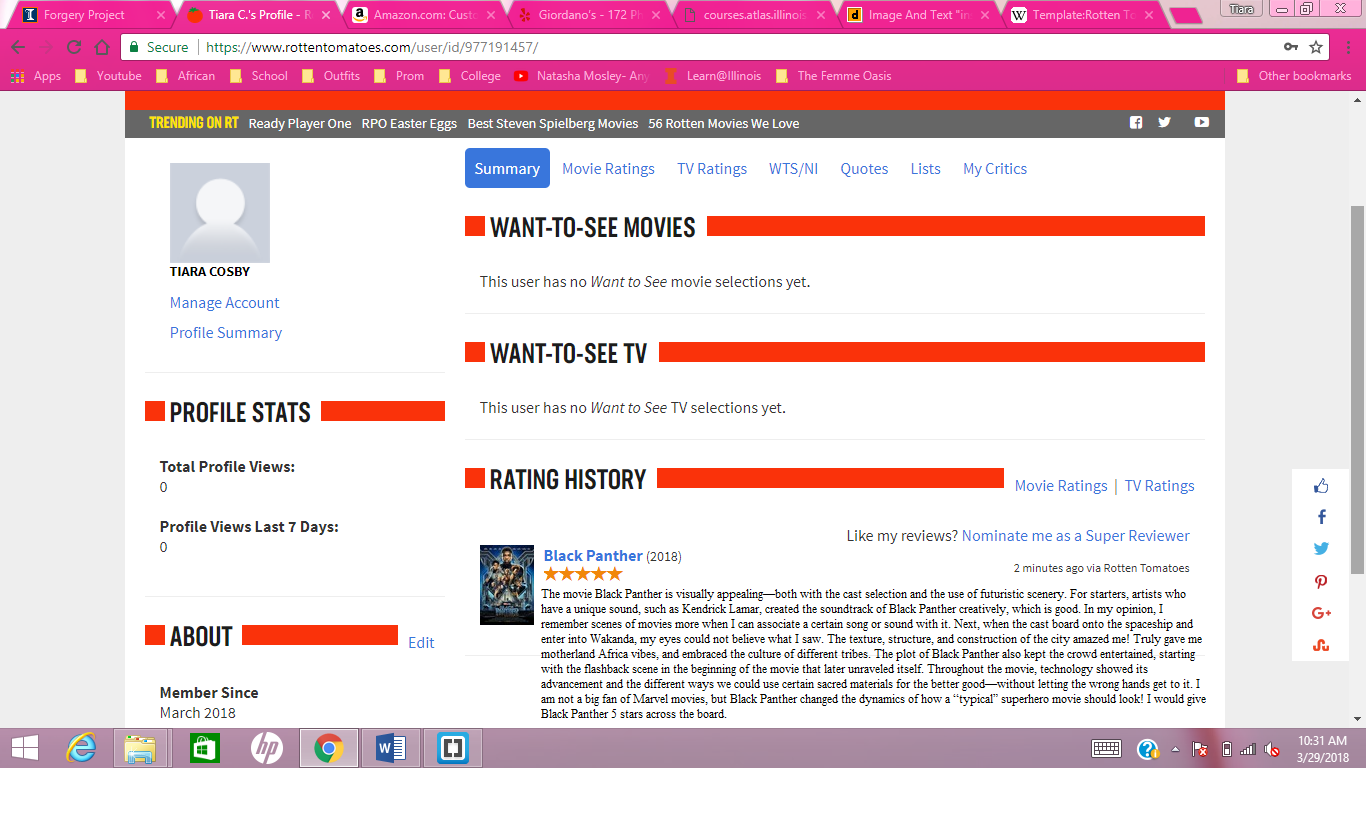
Task: Open the Outfits bookmark folder
Action: tap(330, 76)
